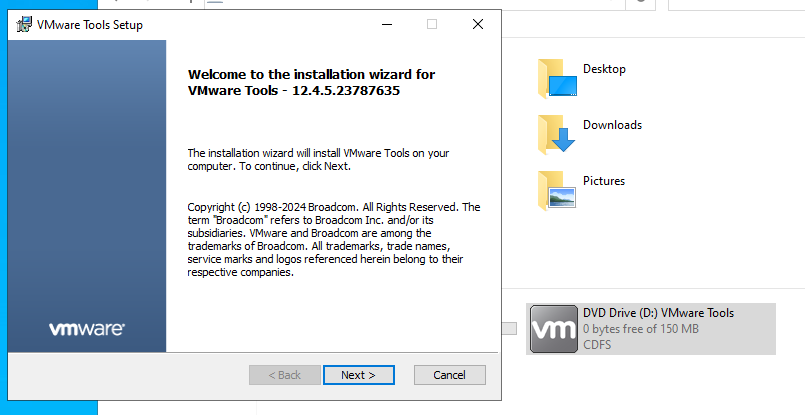Click the welcome heading of the installation wizard

coord(311,83)
